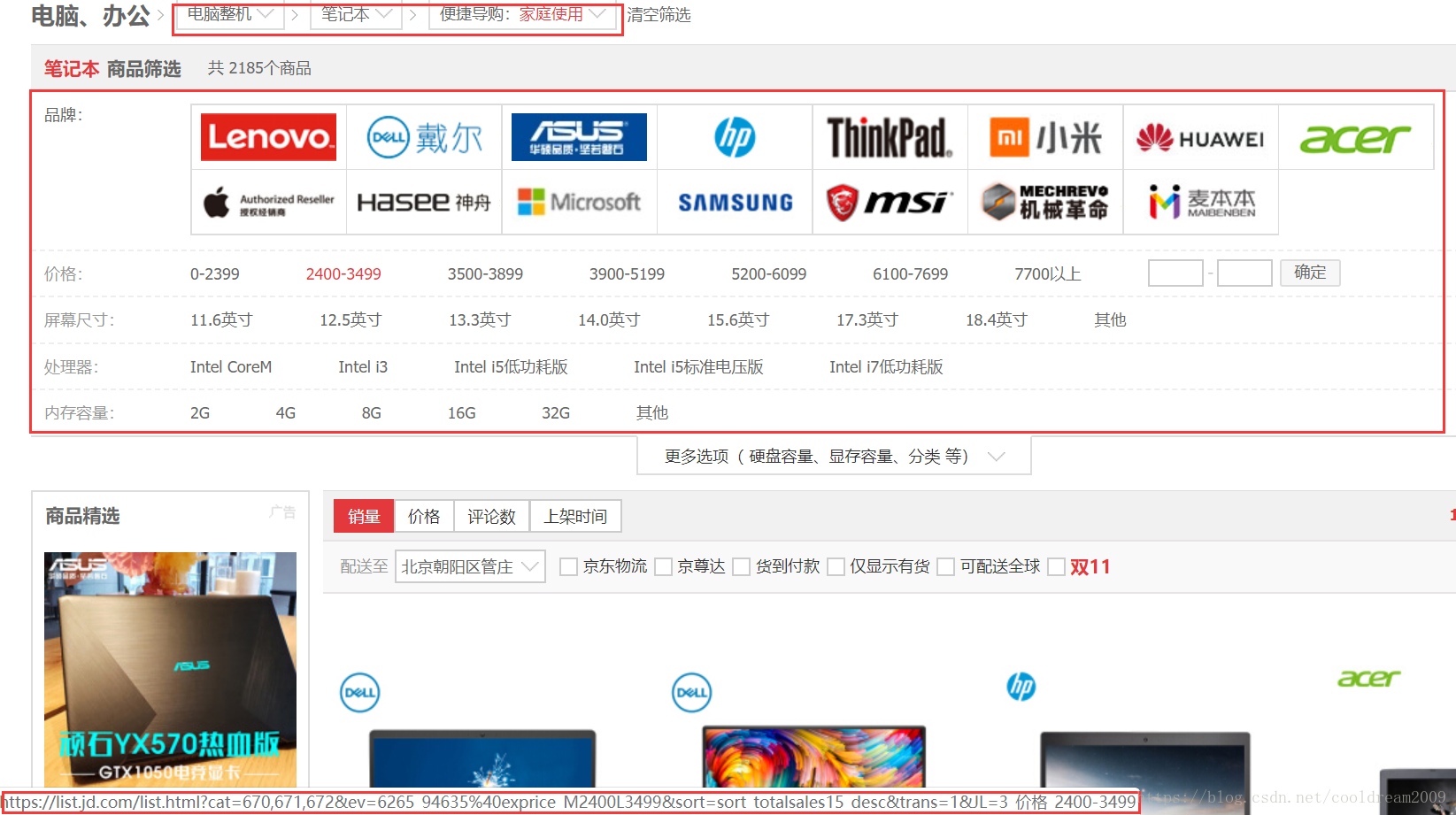The height and width of the screenshot is (815, 1456).
Task: Filter screen size 17.3英寸
Action: click(x=867, y=320)
